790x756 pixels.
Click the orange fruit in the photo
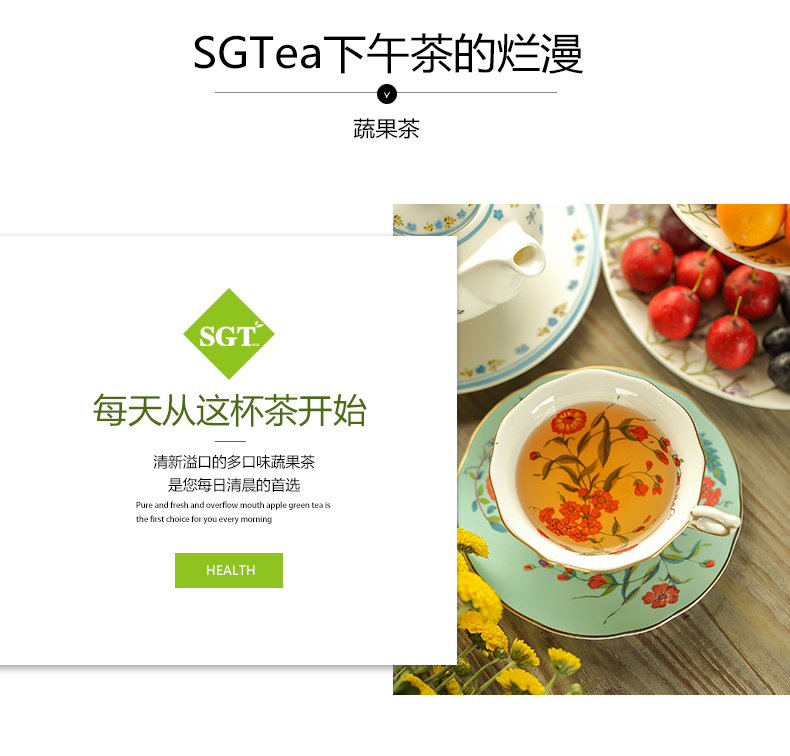(751, 224)
